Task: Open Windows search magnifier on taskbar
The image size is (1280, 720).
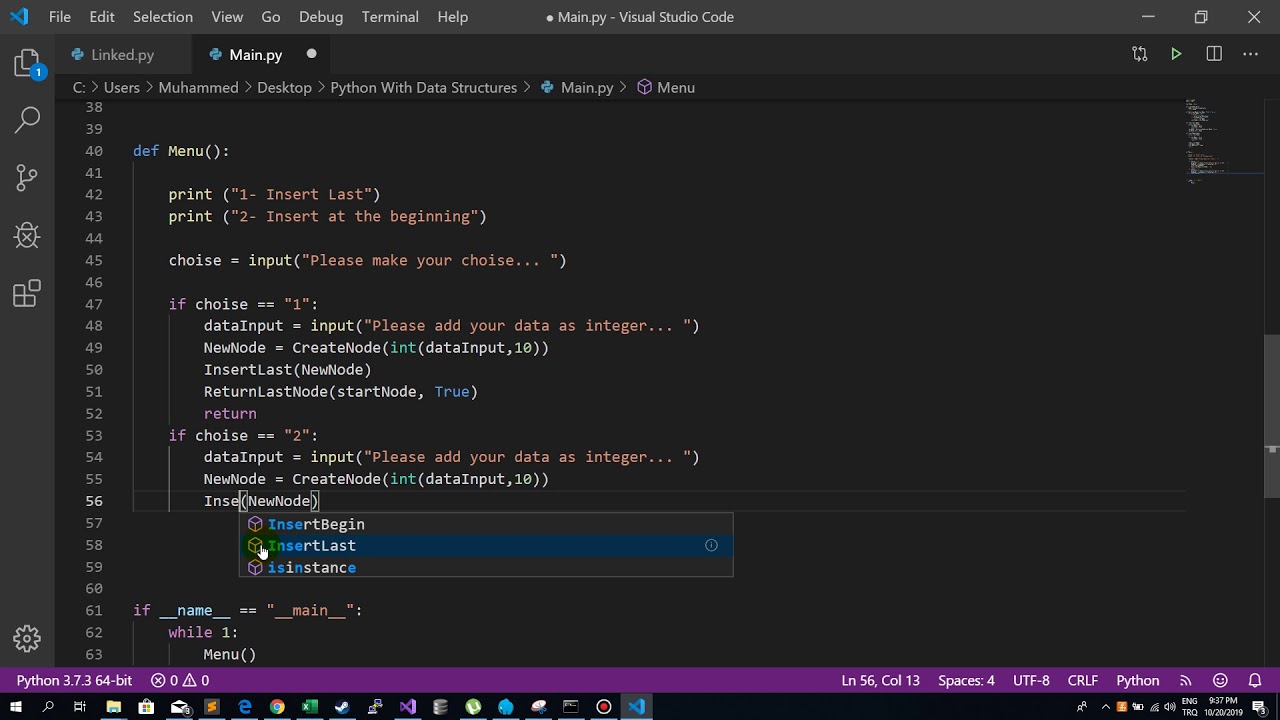Action: pos(48,707)
